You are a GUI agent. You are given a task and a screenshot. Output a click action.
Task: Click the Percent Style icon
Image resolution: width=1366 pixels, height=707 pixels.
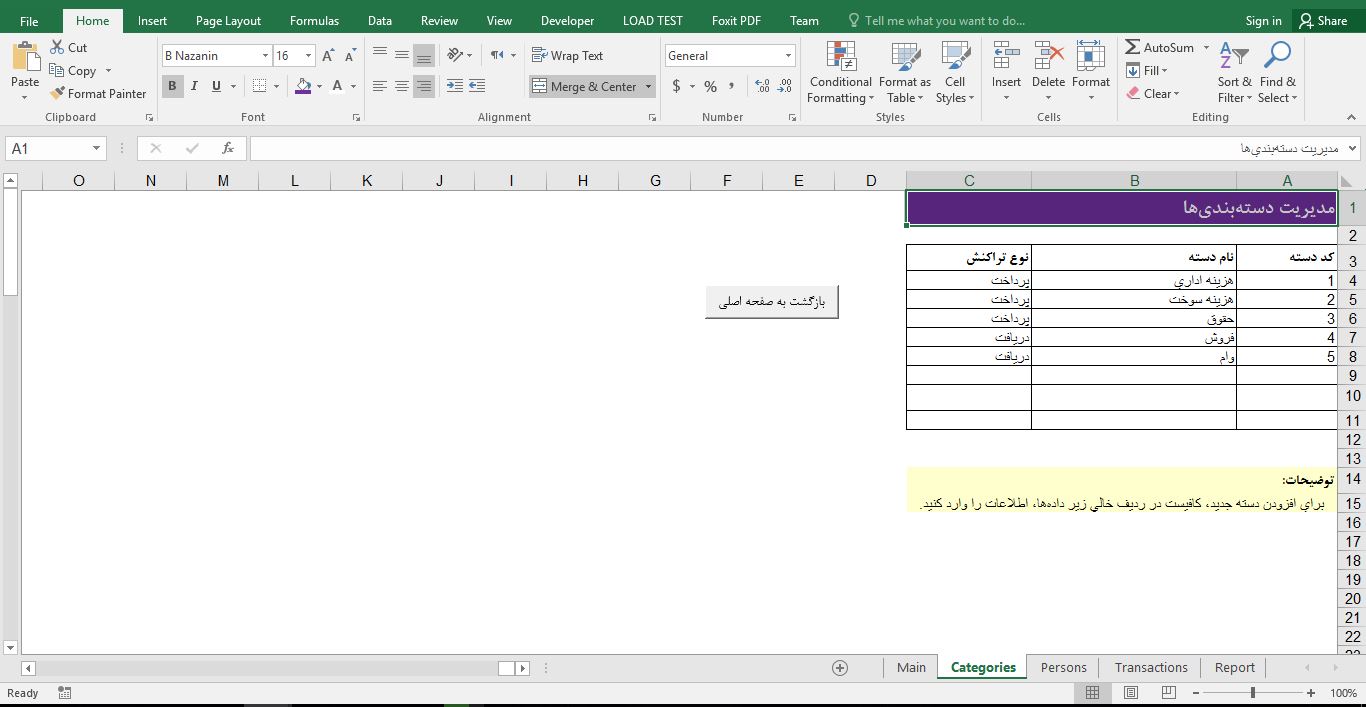coord(710,87)
